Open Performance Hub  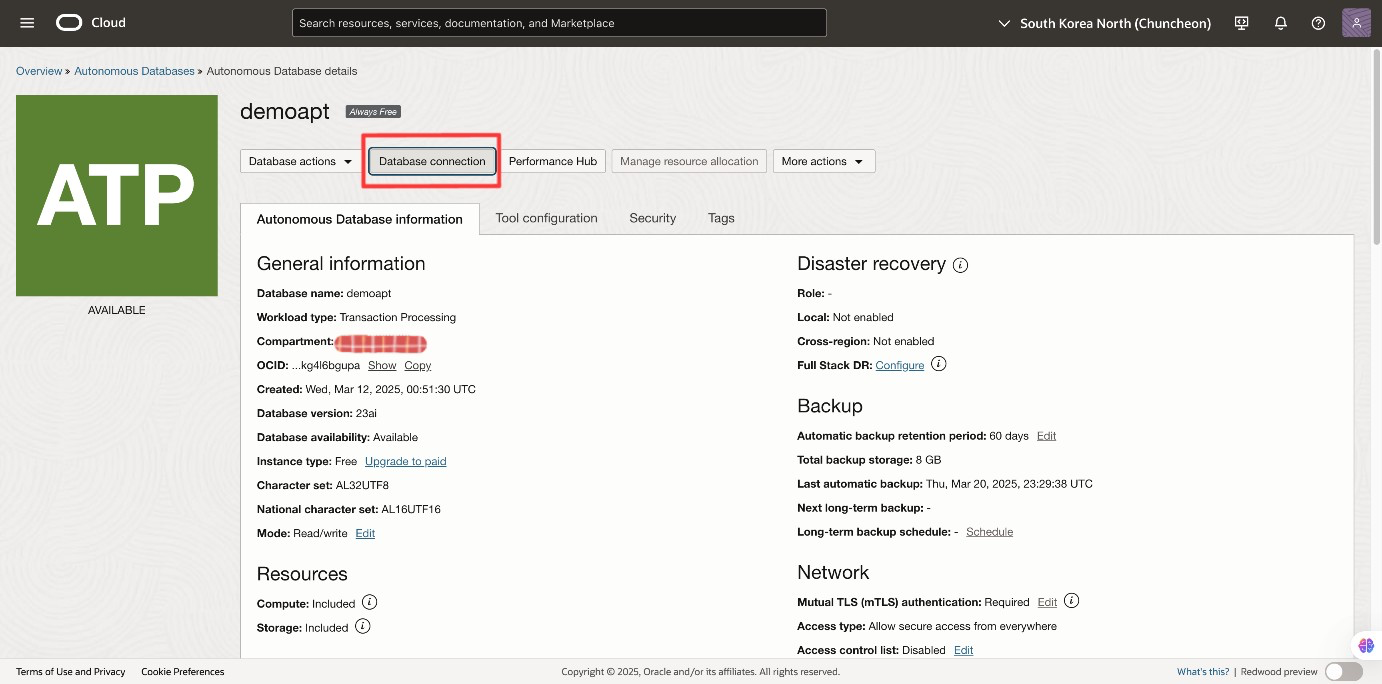(x=553, y=161)
